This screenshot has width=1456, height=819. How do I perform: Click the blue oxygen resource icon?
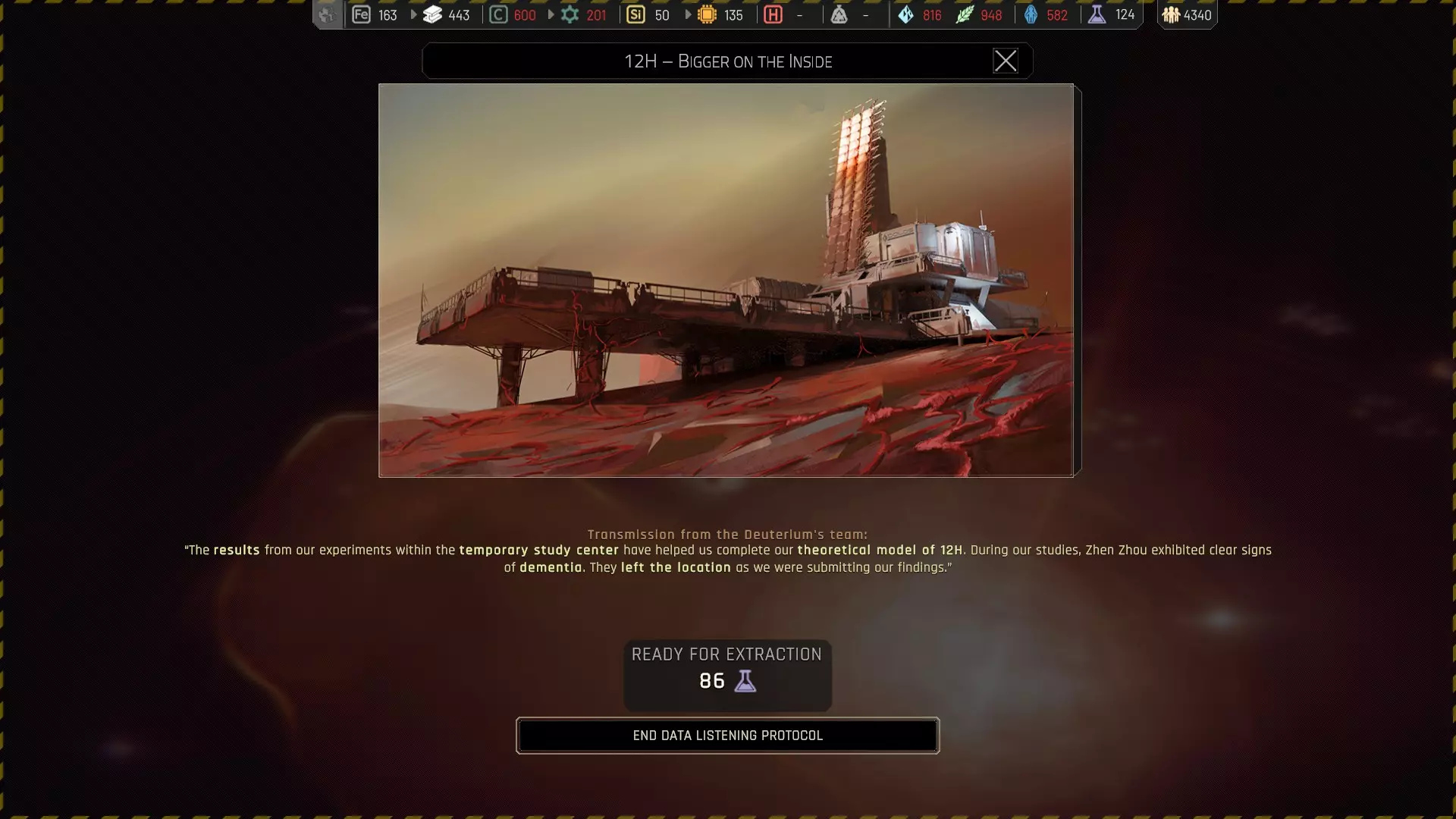coord(1031,14)
